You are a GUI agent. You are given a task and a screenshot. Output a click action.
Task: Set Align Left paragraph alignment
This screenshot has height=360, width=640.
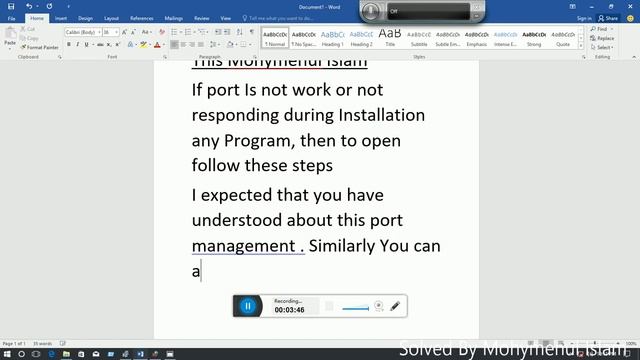click(174, 44)
